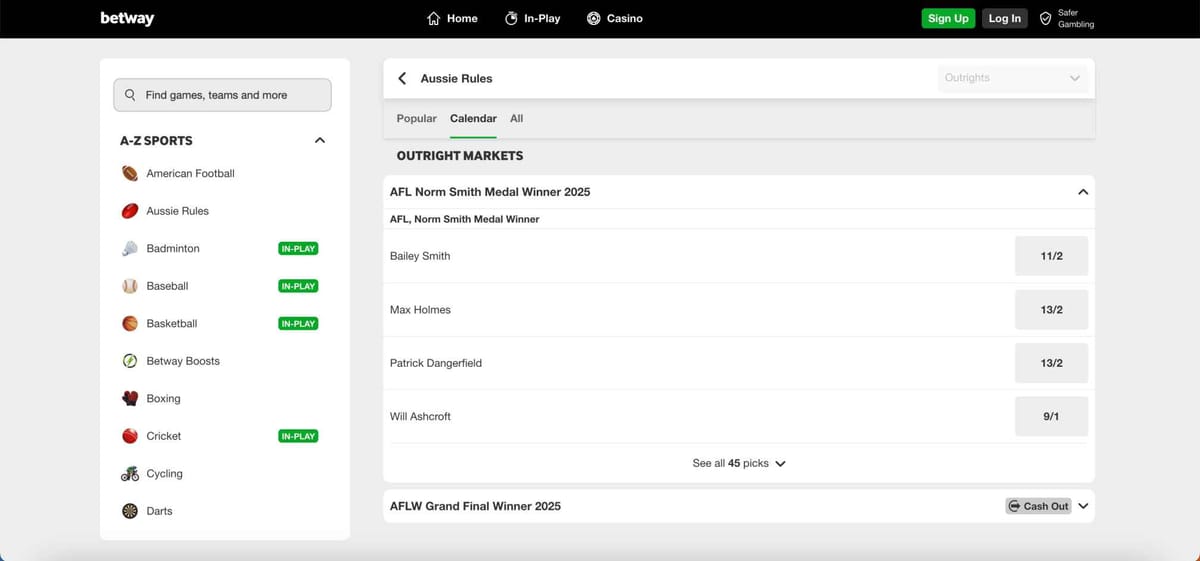The height and width of the screenshot is (561, 1200).
Task: Click the back arrow beside Aussie Rules
Action: [x=402, y=78]
